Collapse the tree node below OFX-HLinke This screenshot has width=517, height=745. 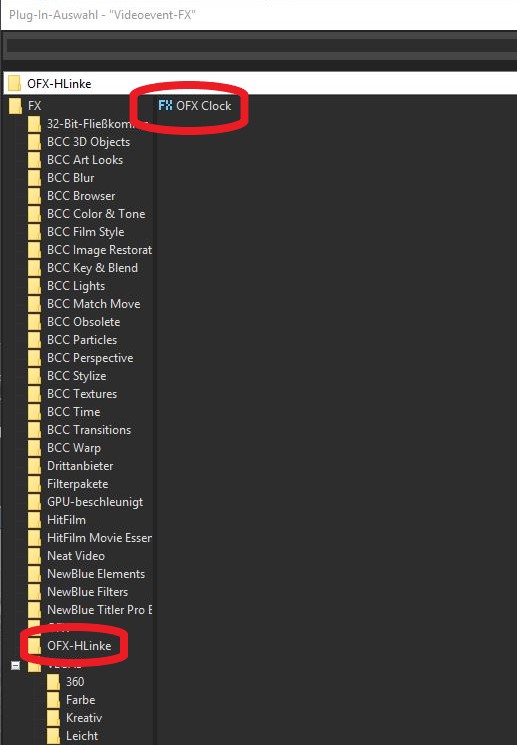coord(16,666)
